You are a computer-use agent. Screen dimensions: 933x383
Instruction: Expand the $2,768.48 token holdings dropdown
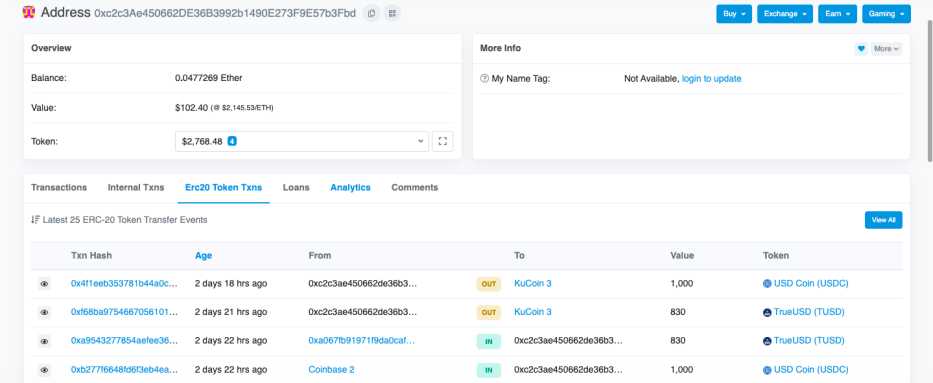[x=302, y=142]
